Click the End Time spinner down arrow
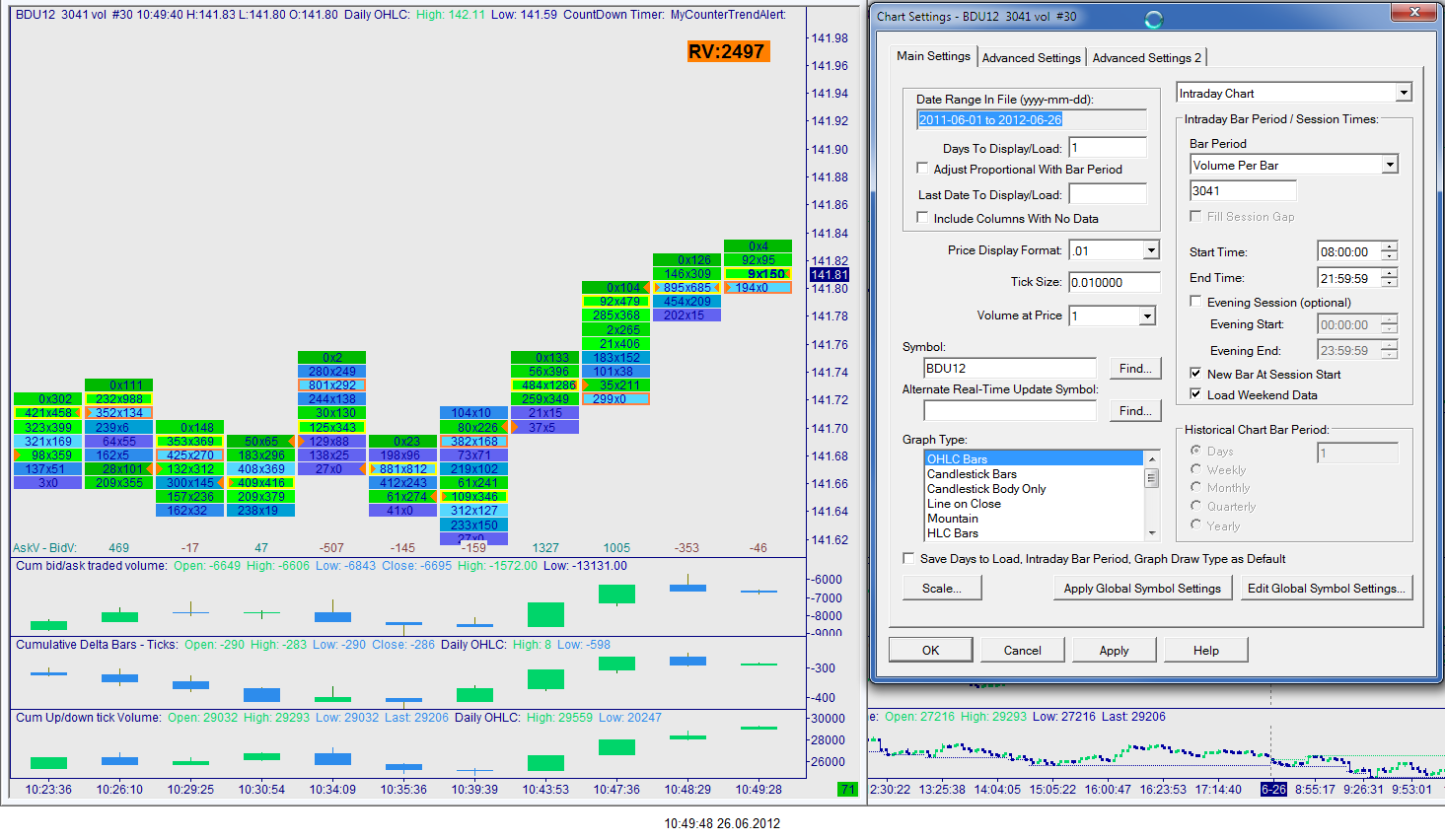 1389,283
